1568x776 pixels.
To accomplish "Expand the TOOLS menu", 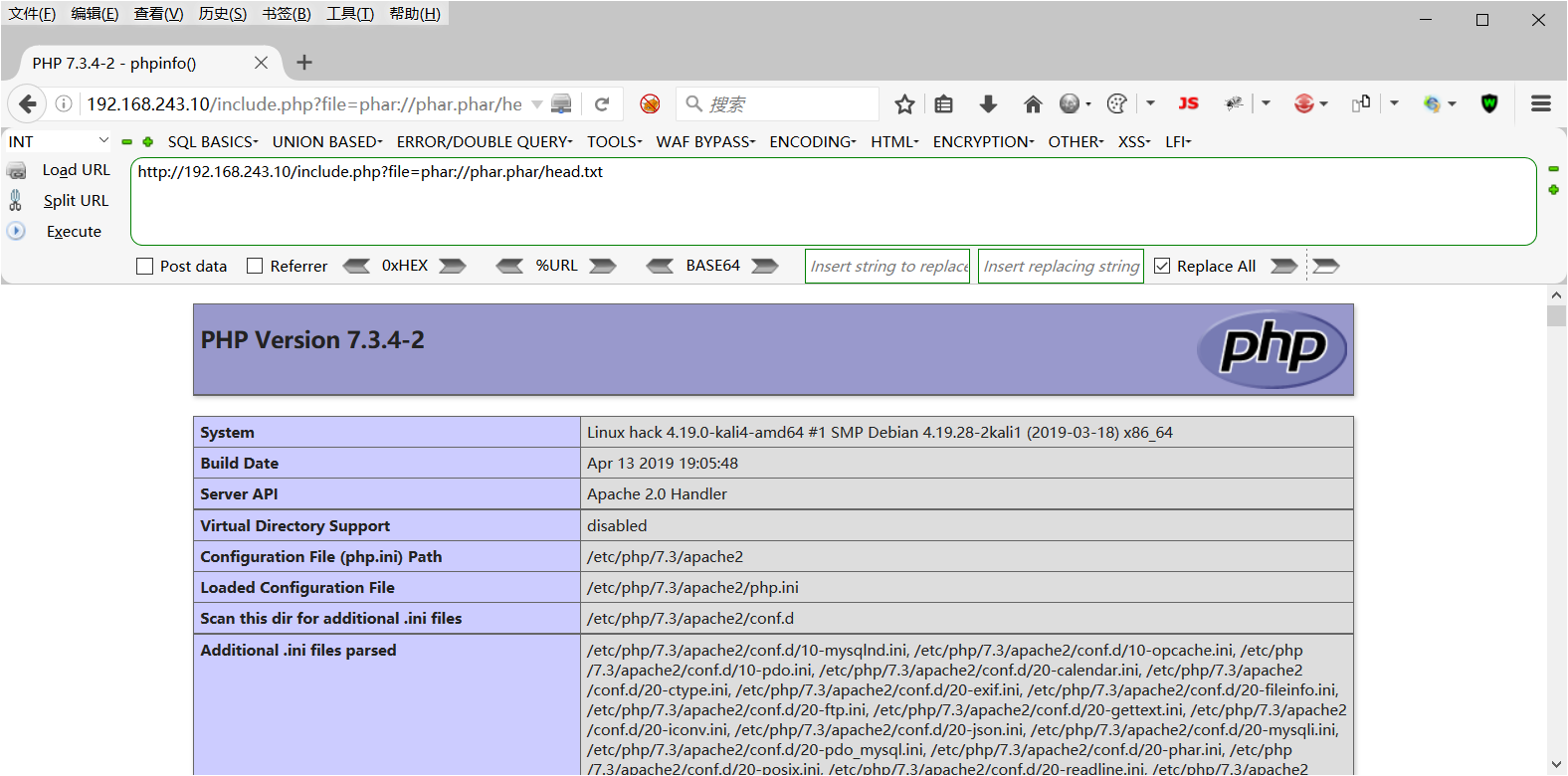I will [614, 141].
